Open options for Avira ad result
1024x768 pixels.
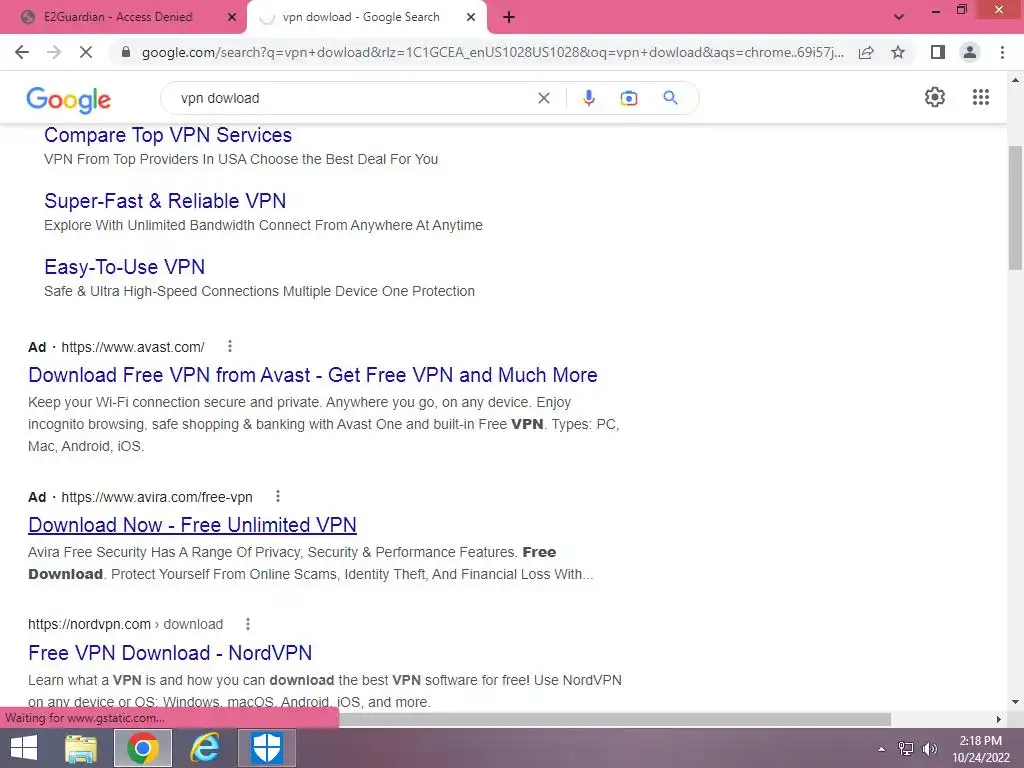(x=278, y=496)
